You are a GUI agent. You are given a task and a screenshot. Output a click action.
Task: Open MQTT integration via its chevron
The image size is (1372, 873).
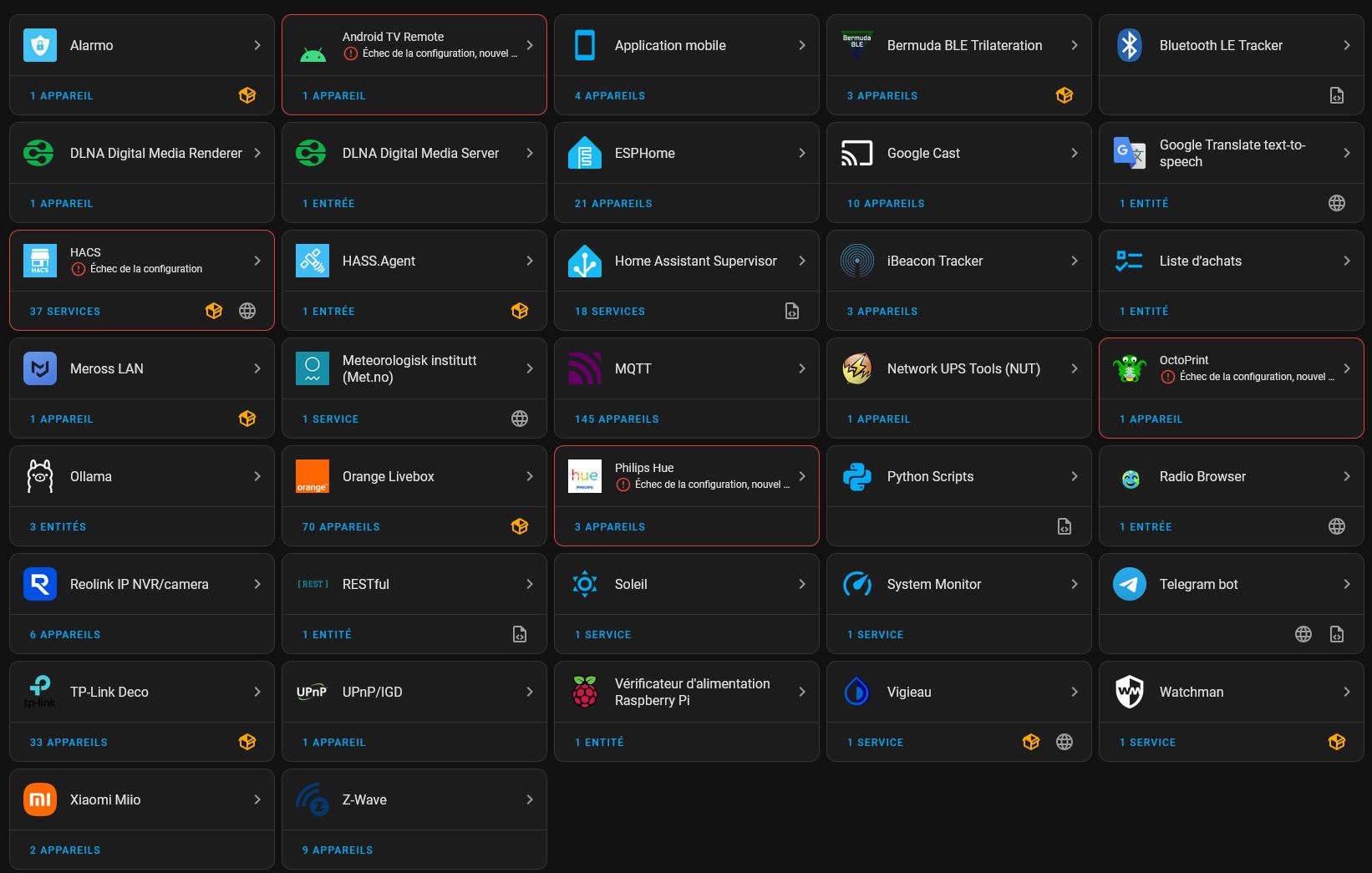point(802,368)
